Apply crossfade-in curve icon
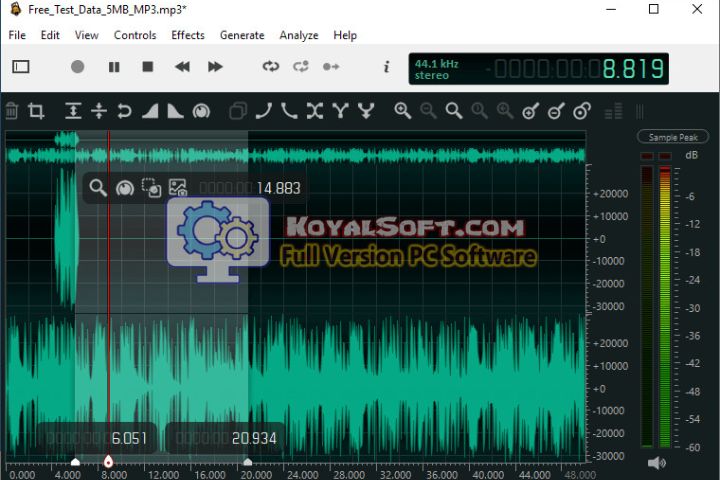Image resolution: width=720 pixels, height=480 pixels. 264,111
